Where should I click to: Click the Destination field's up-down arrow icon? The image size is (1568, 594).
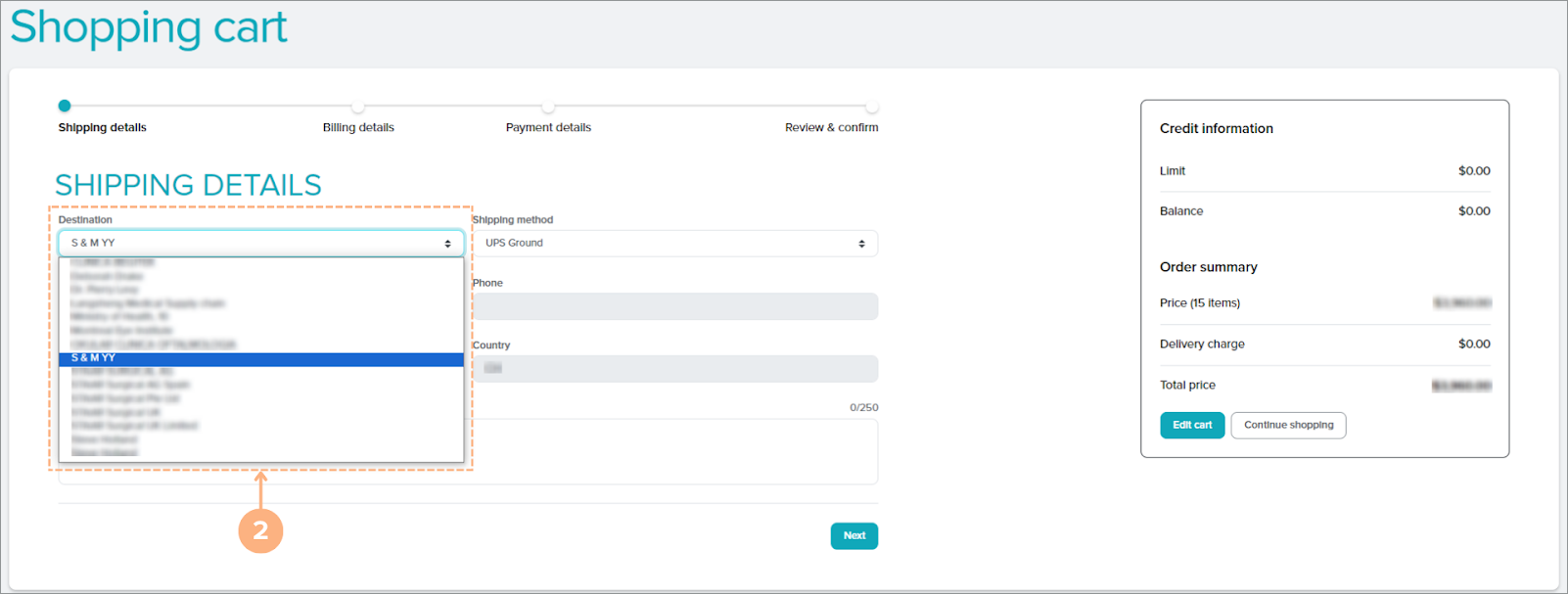click(x=447, y=244)
